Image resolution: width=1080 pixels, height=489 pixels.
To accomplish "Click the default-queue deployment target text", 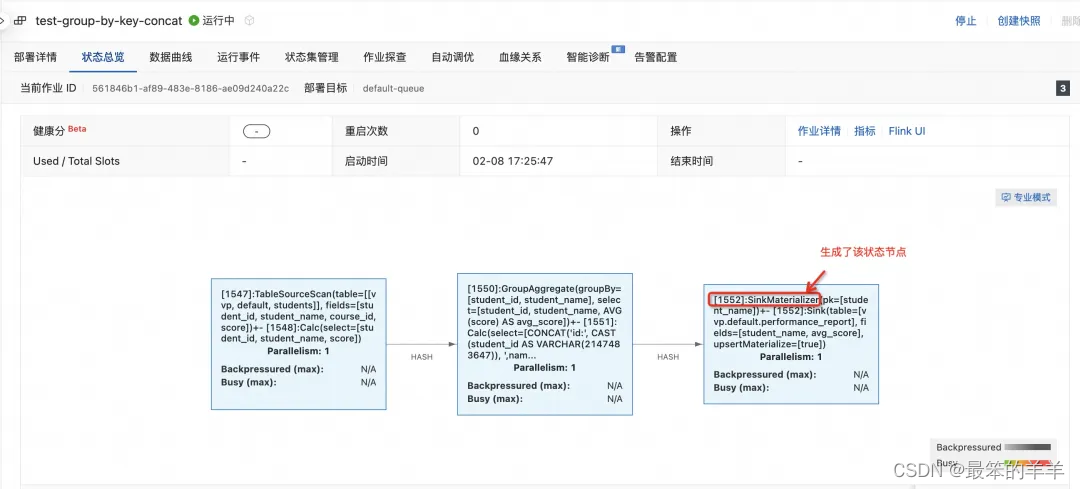I will tap(393, 89).
